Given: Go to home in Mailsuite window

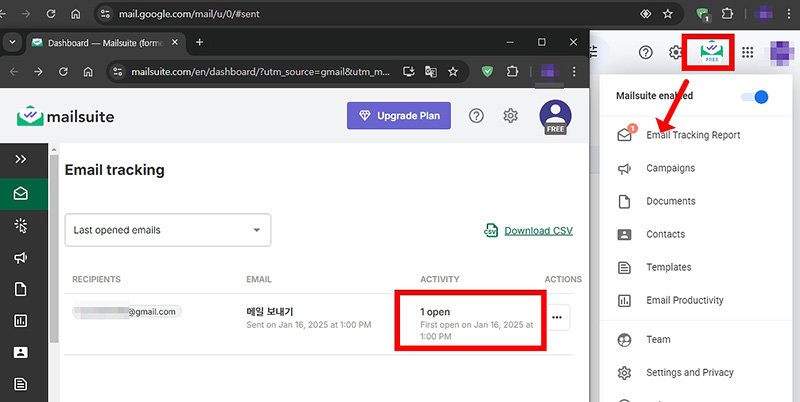Looking at the screenshot, I should pyautogui.click(x=88, y=71).
